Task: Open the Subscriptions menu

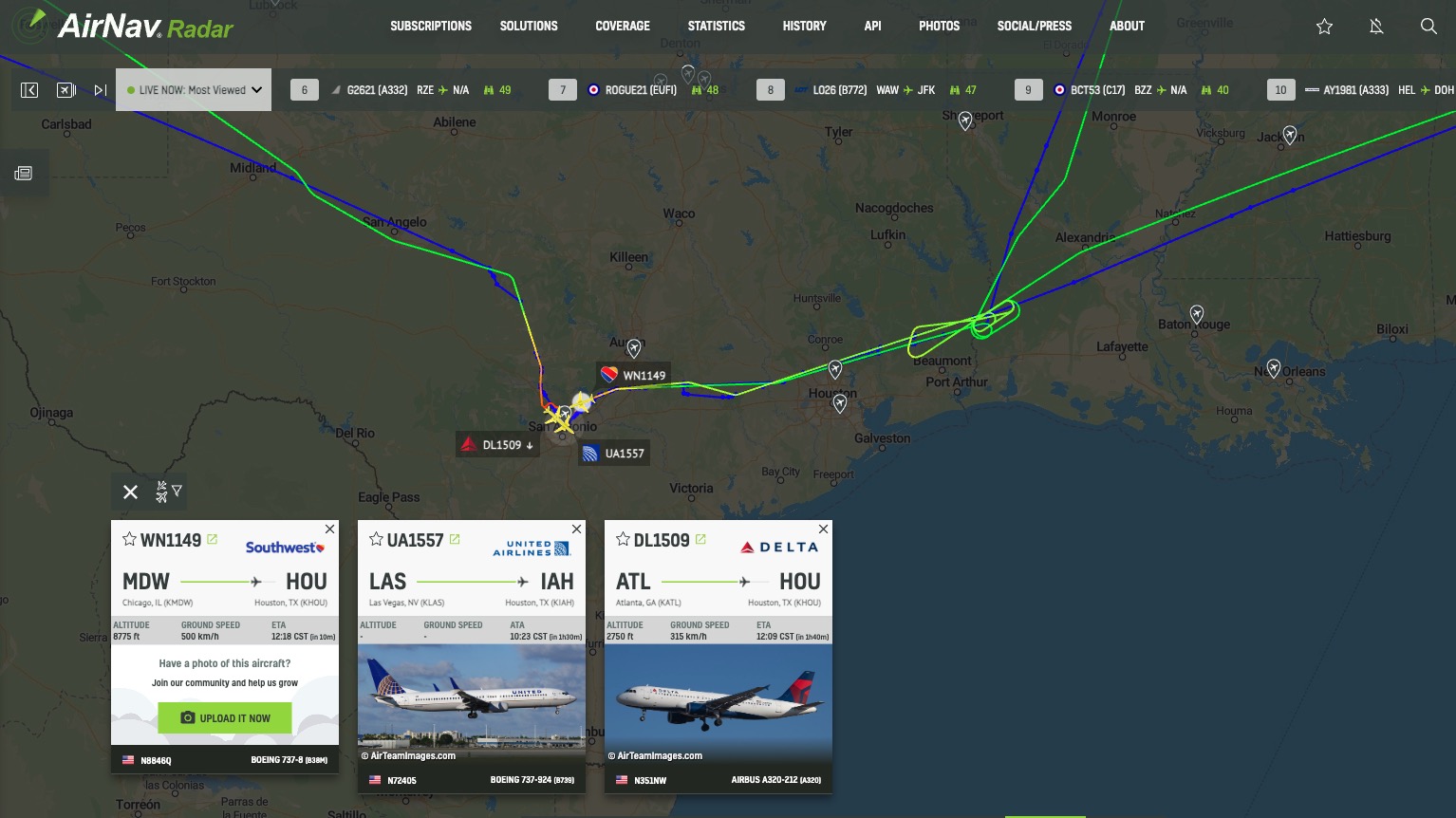Action: 431,26
